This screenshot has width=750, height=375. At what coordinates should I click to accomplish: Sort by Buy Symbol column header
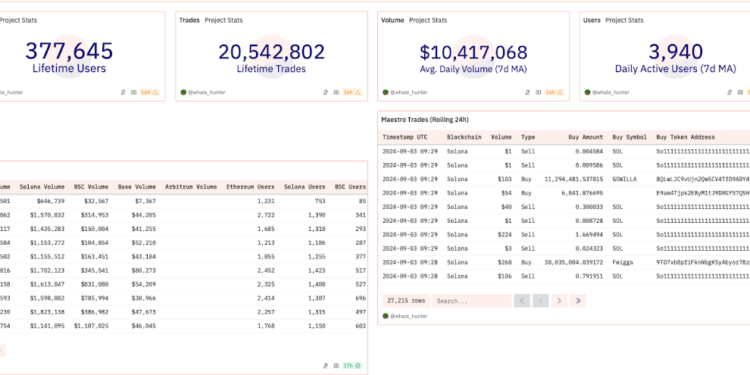630,137
